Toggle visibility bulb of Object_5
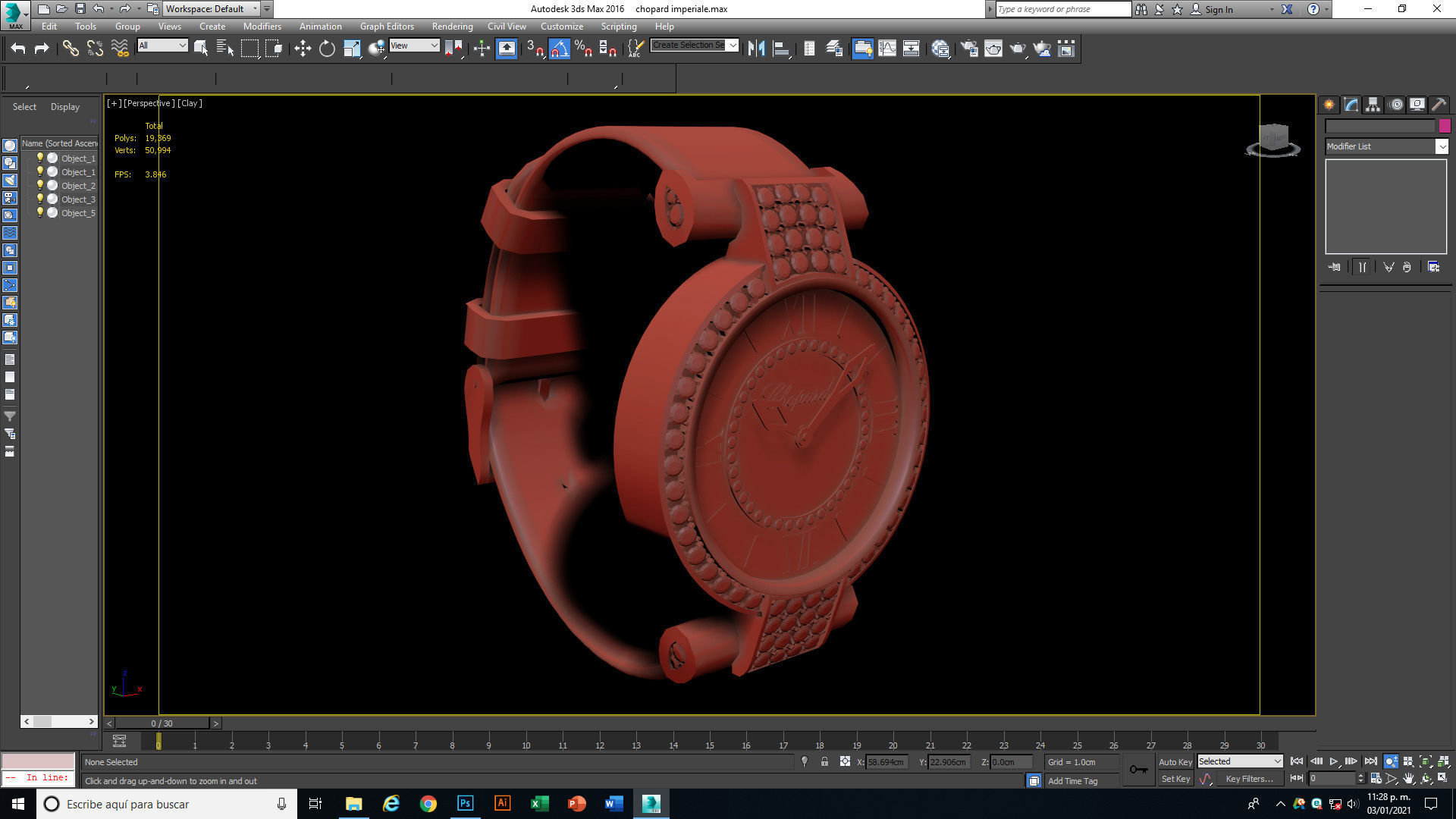The width and height of the screenshot is (1456, 819). click(x=40, y=212)
